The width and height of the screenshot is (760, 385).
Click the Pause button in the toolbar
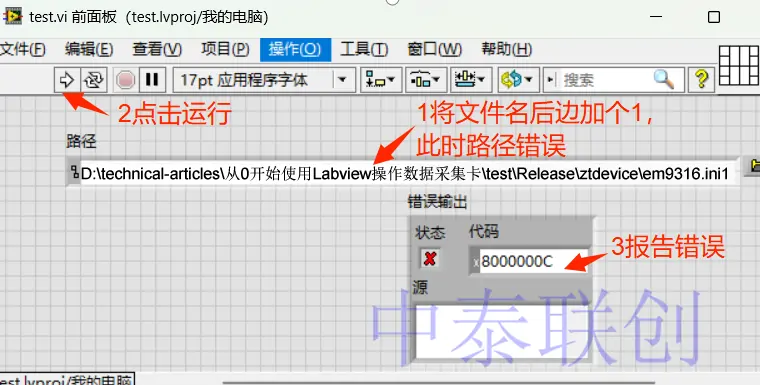[x=152, y=80]
